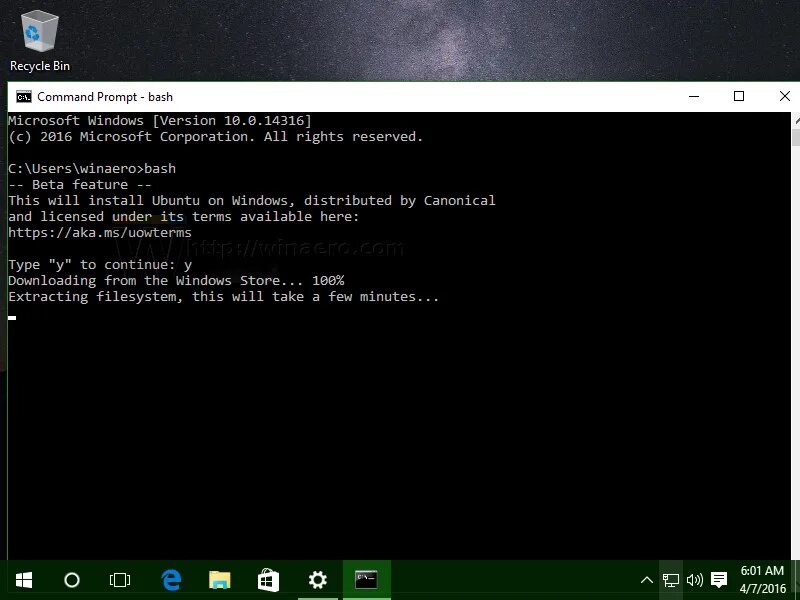
Task: Click the 'C:\Users\winaero>bash' line
Action: pos(92,168)
